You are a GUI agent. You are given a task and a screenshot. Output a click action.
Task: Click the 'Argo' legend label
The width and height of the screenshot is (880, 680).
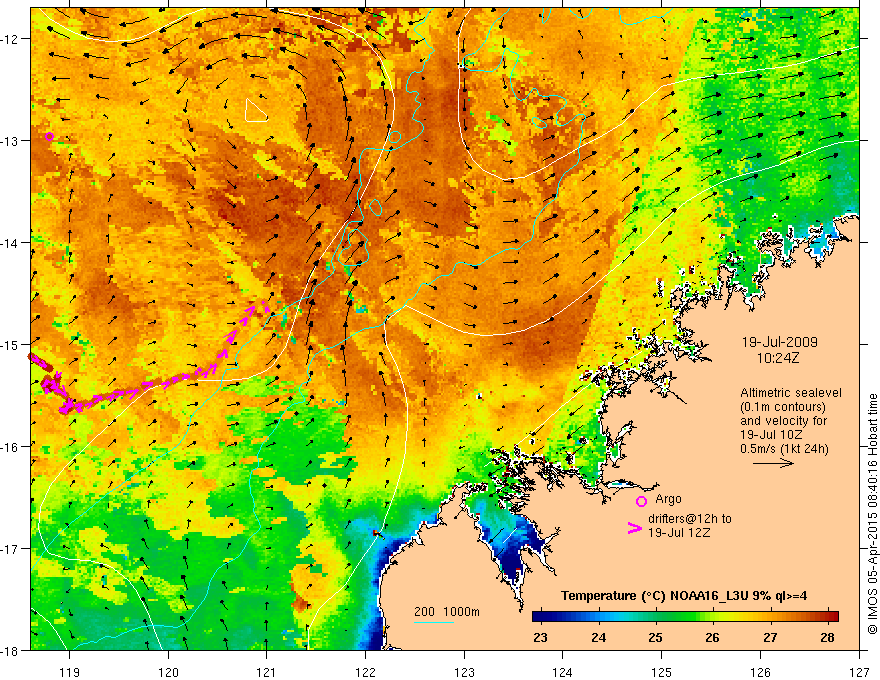click(x=668, y=499)
